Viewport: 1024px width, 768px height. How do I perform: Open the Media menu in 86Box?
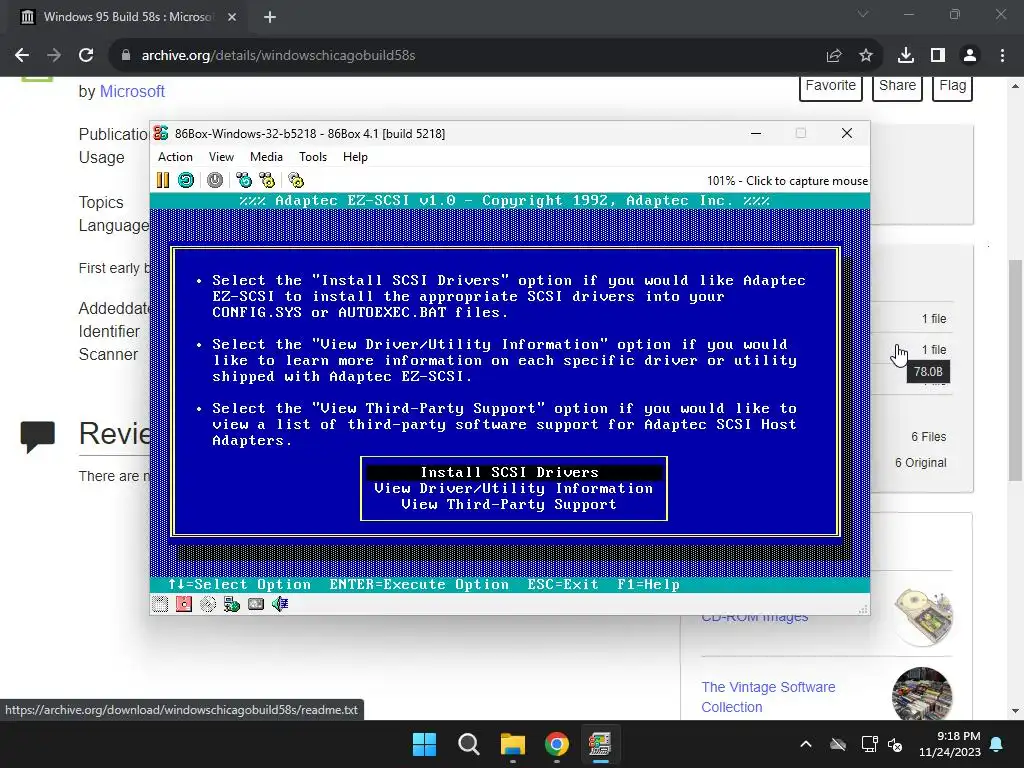[x=266, y=157]
